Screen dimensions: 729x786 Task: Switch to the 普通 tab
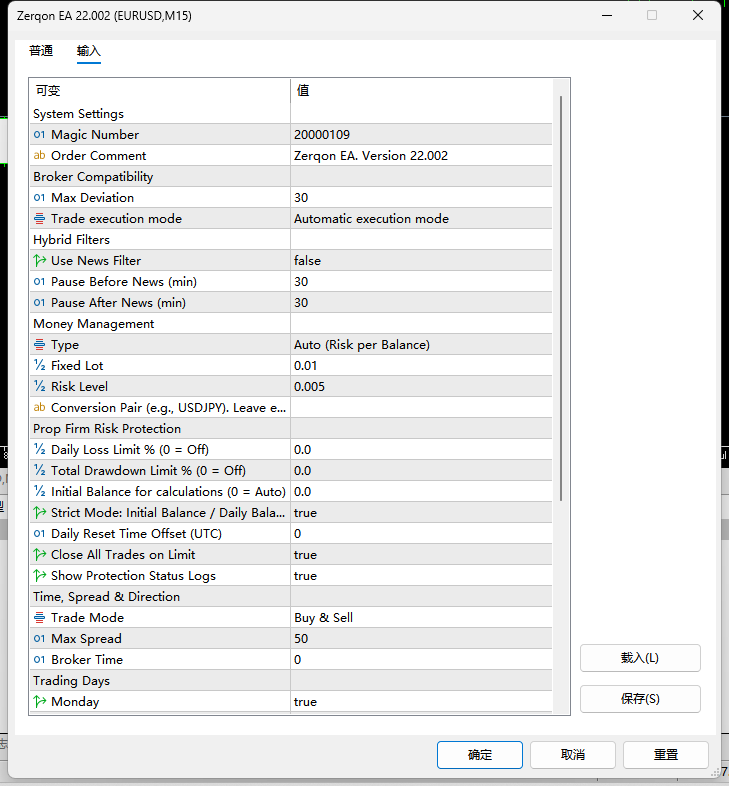click(x=41, y=51)
